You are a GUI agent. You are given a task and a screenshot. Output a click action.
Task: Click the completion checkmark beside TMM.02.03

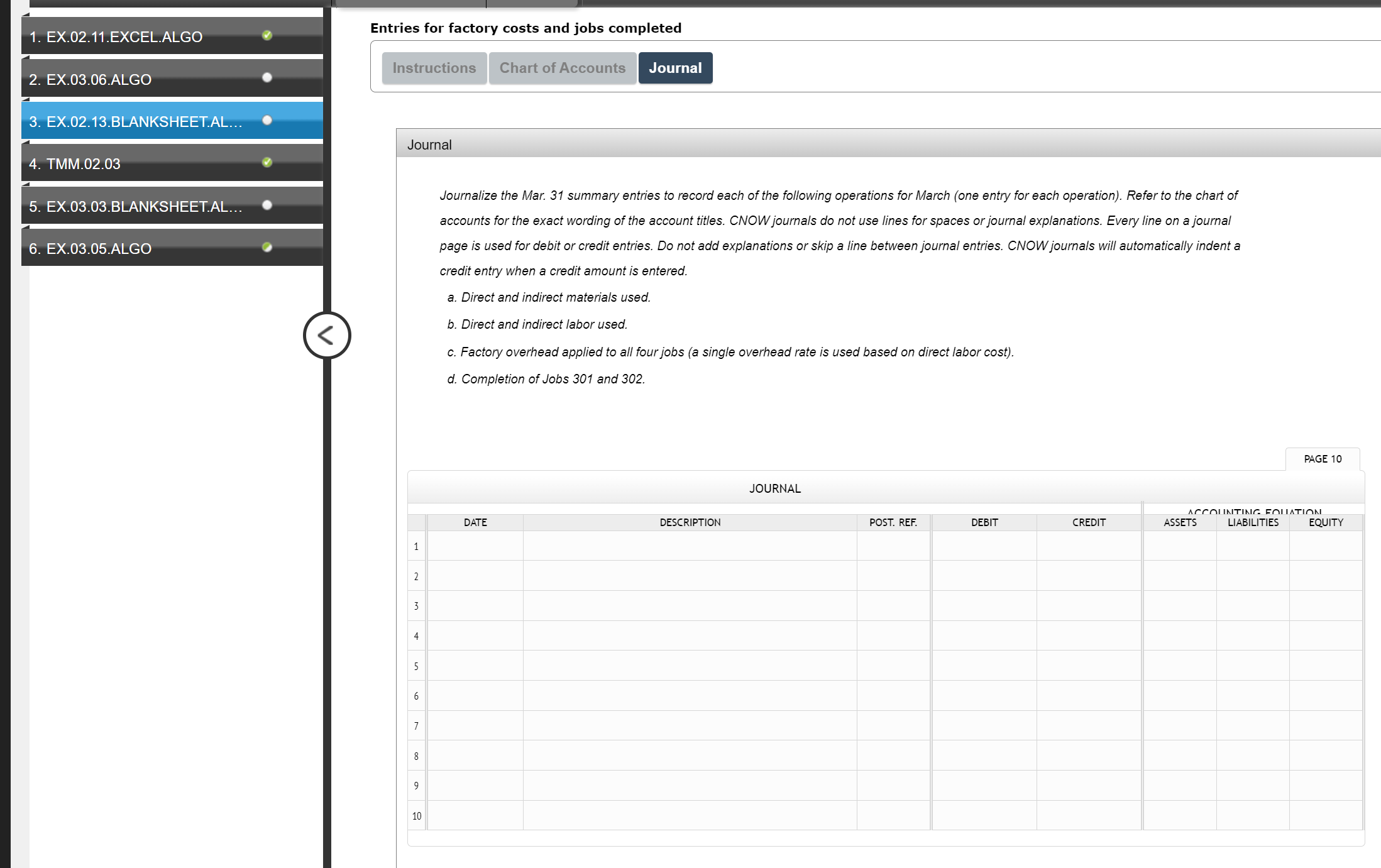click(267, 163)
